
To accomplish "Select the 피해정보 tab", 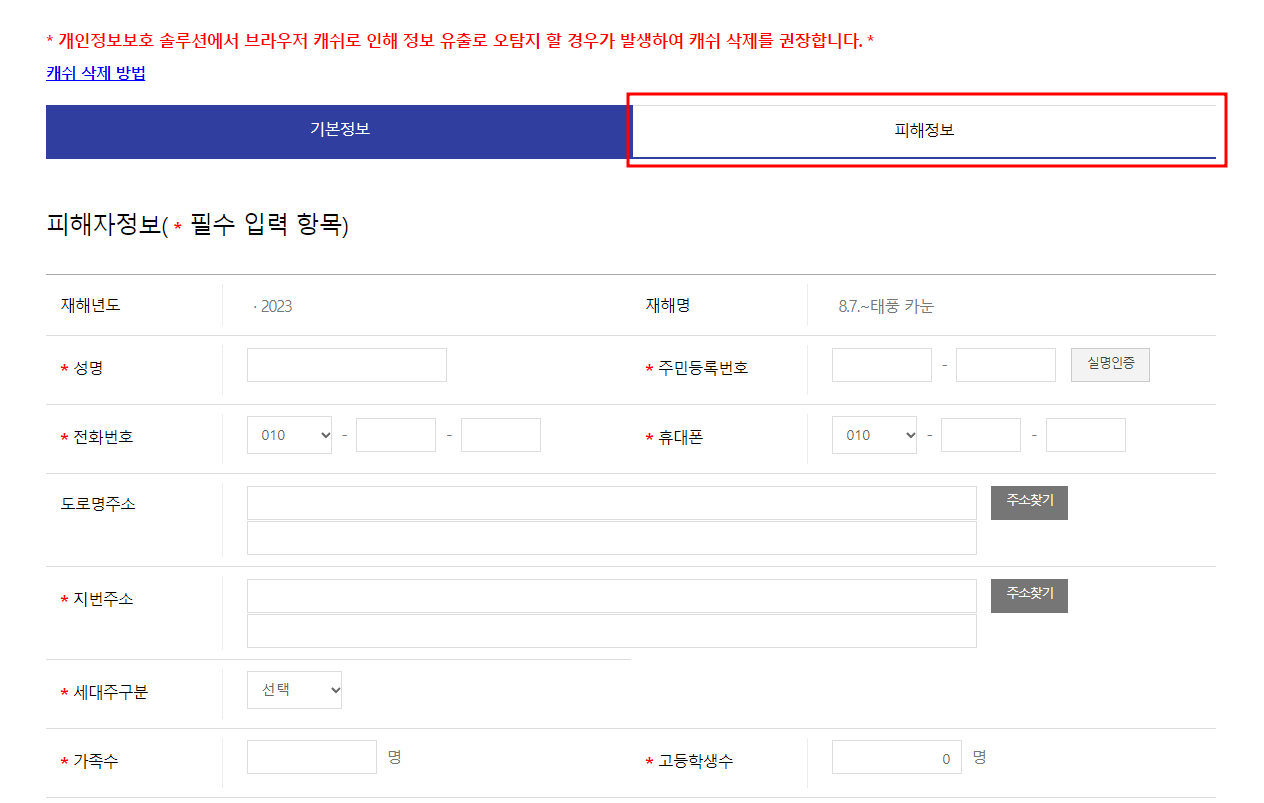I will [x=926, y=131].
